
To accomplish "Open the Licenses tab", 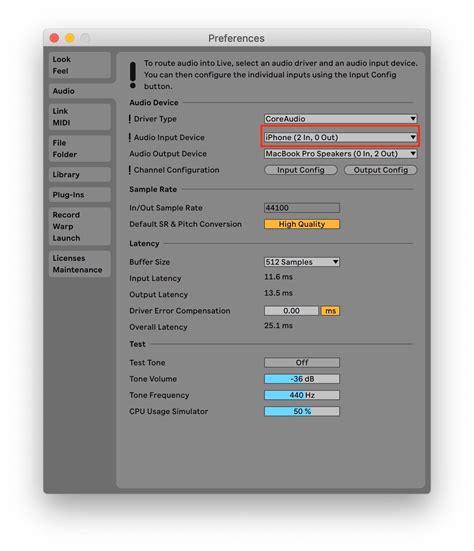I will coord(69,258).
